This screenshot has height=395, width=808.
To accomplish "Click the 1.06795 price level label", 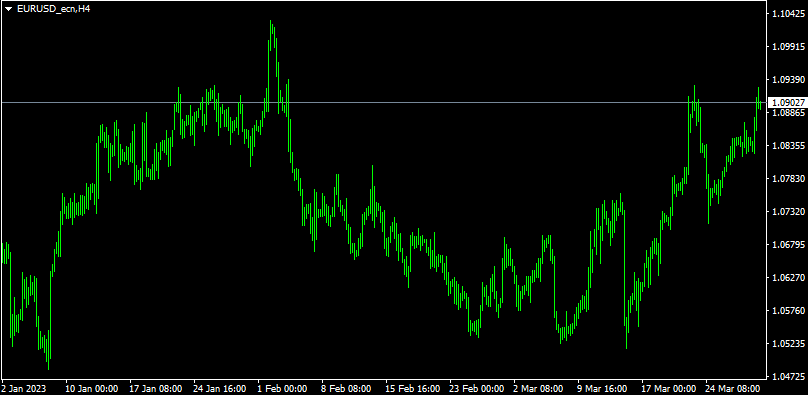I will [x=787, y=245].
